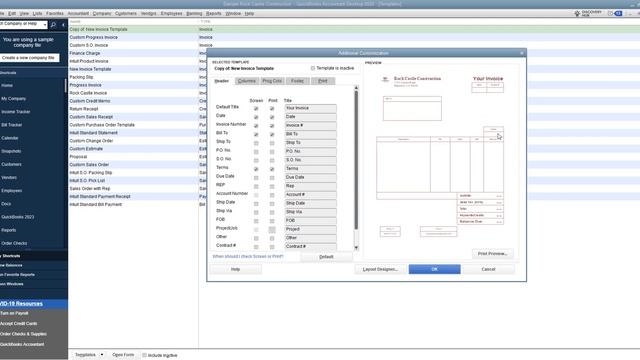The image size is (640, 360).
Task: Collapse the left icon bar arrow
Action: pyautogui.click(x=63, y=25)
